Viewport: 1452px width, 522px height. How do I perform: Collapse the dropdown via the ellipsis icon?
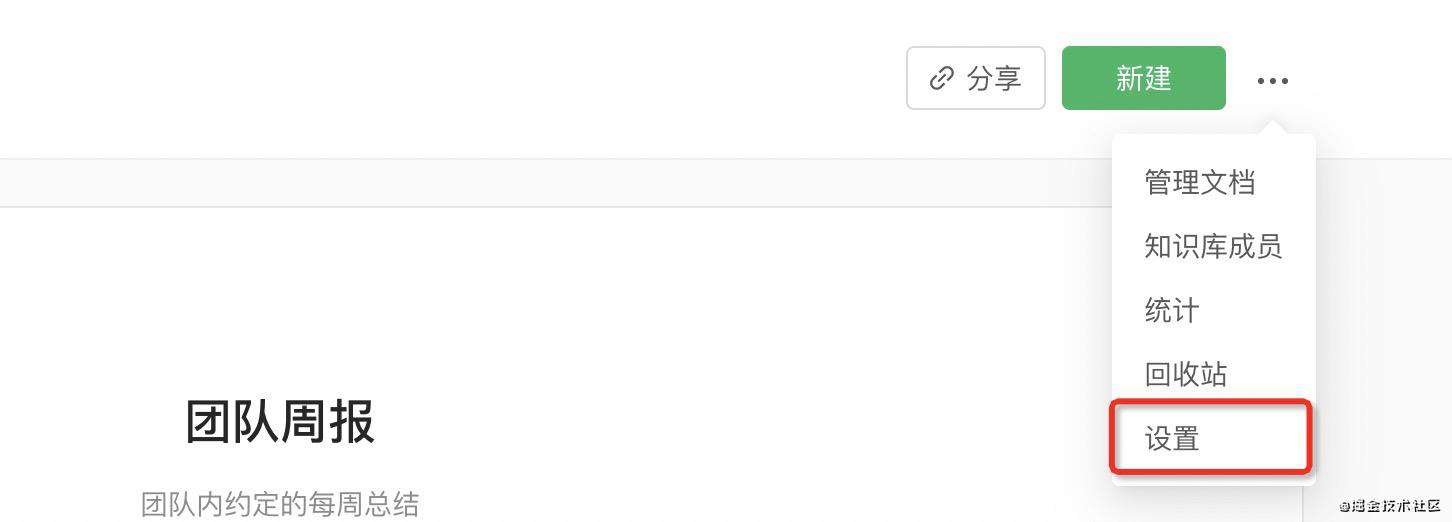point(1272,80)
